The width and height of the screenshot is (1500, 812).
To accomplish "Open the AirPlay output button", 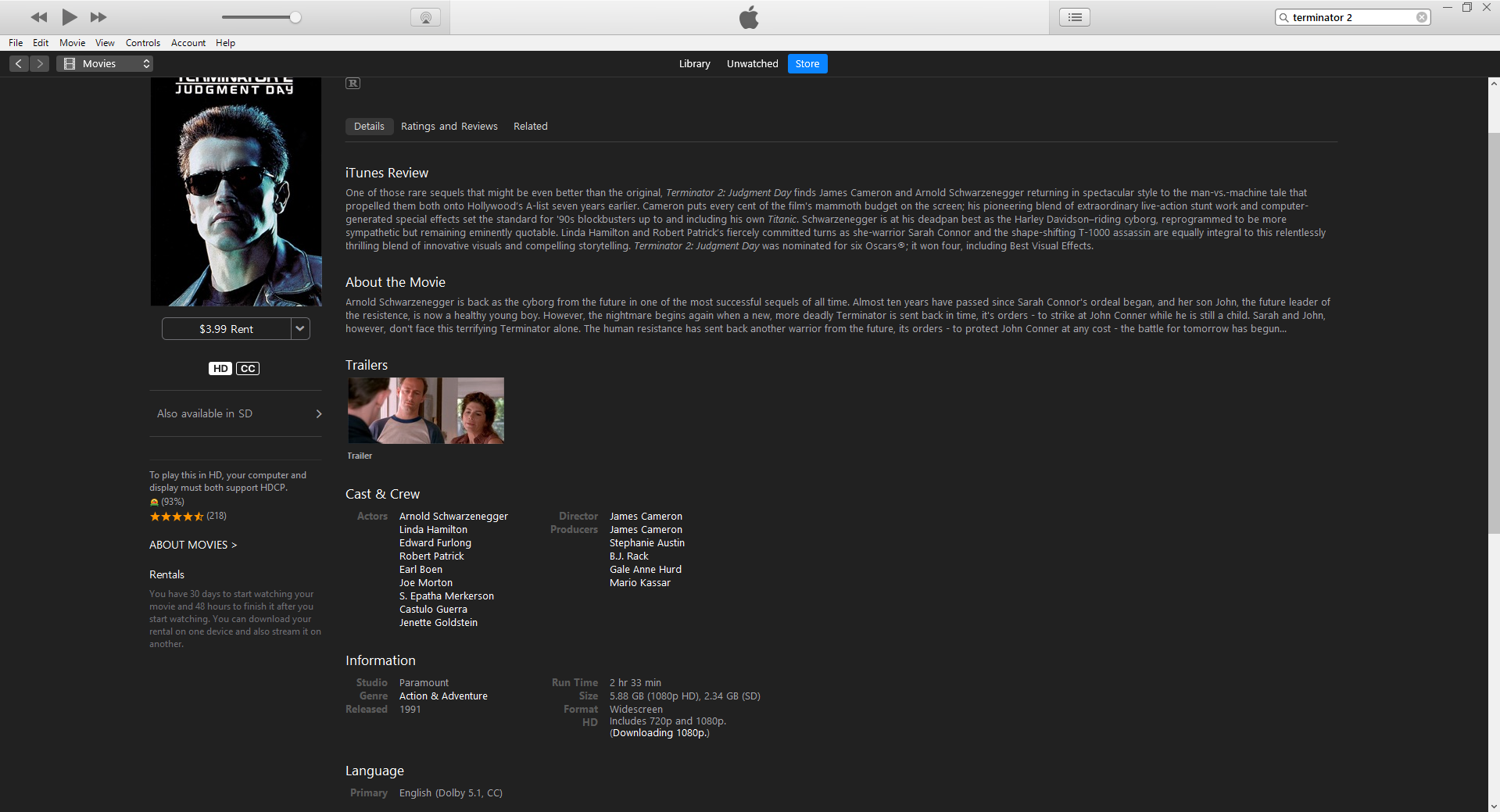I will pyautogui.click(x=426, y=17).
